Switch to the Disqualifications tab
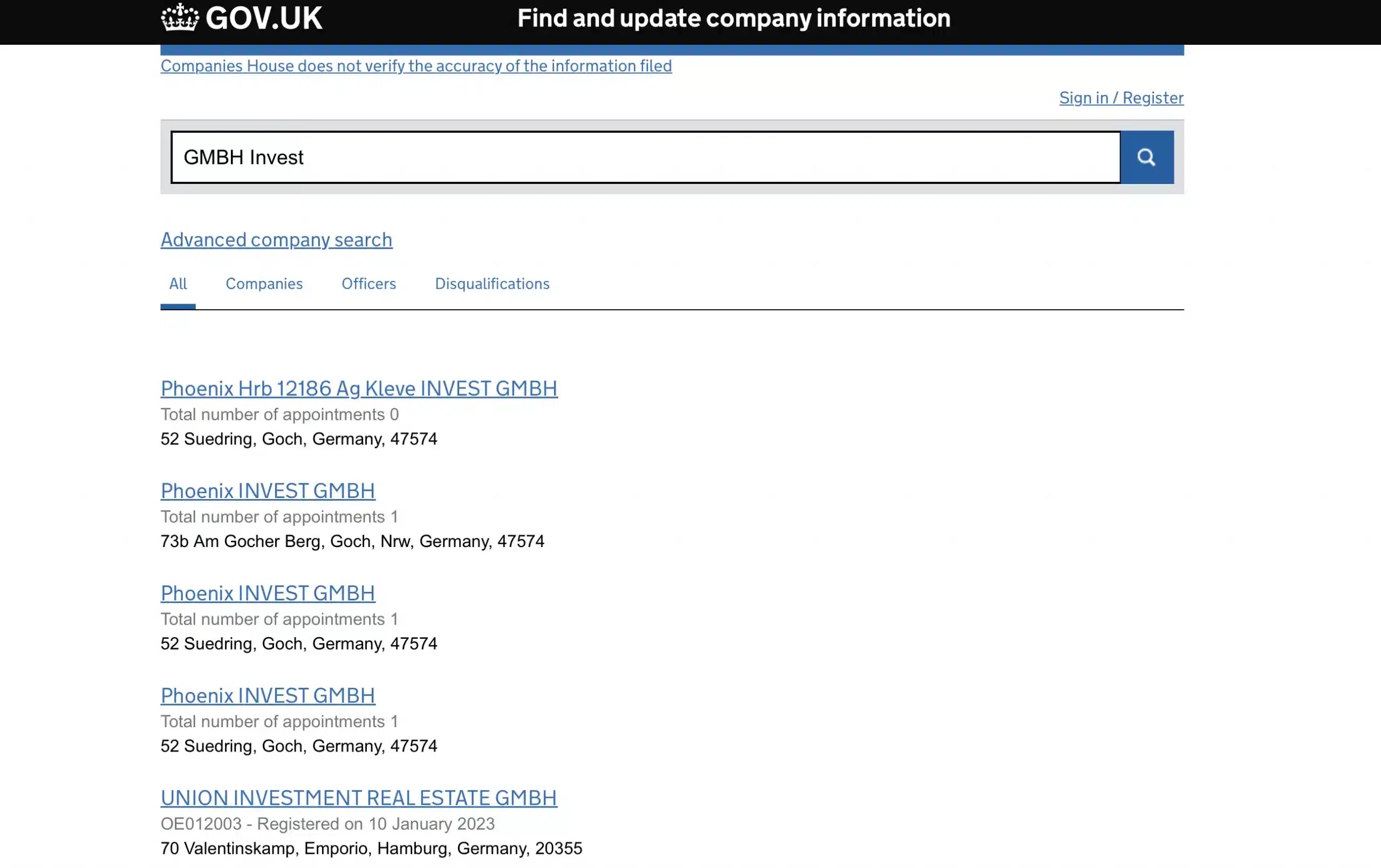 492,284
